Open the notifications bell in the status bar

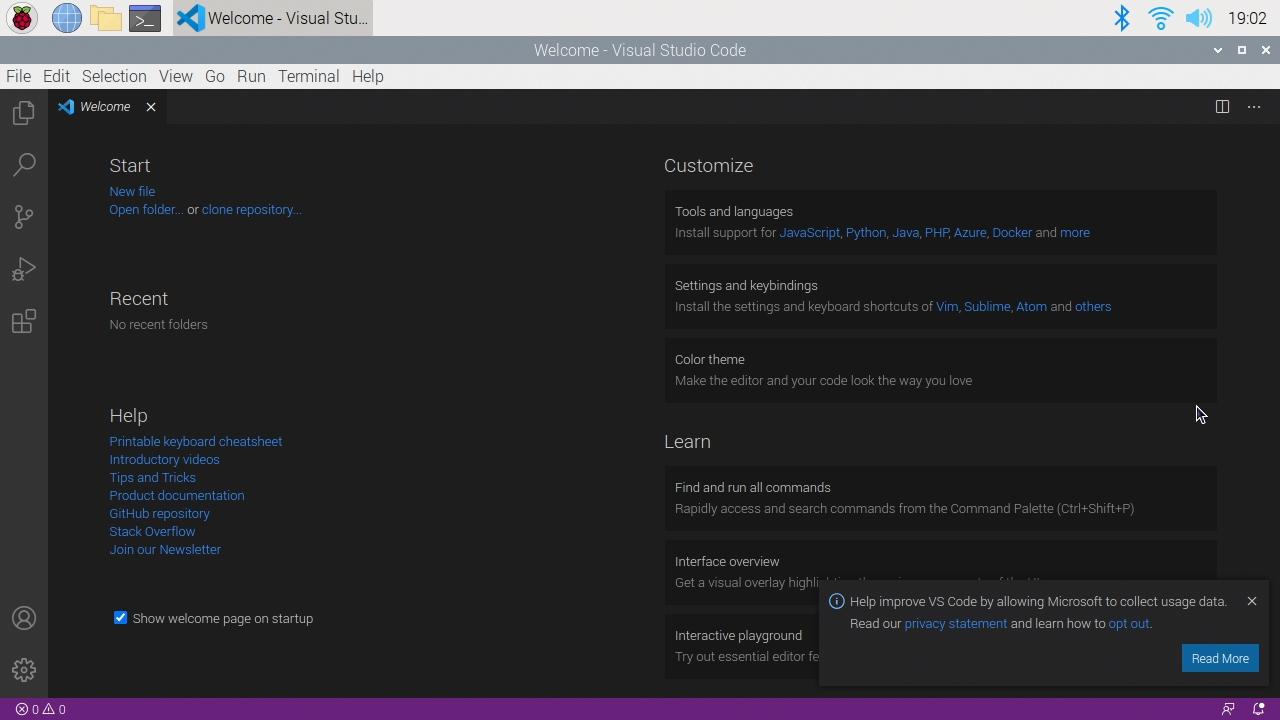pos(1258,709)
